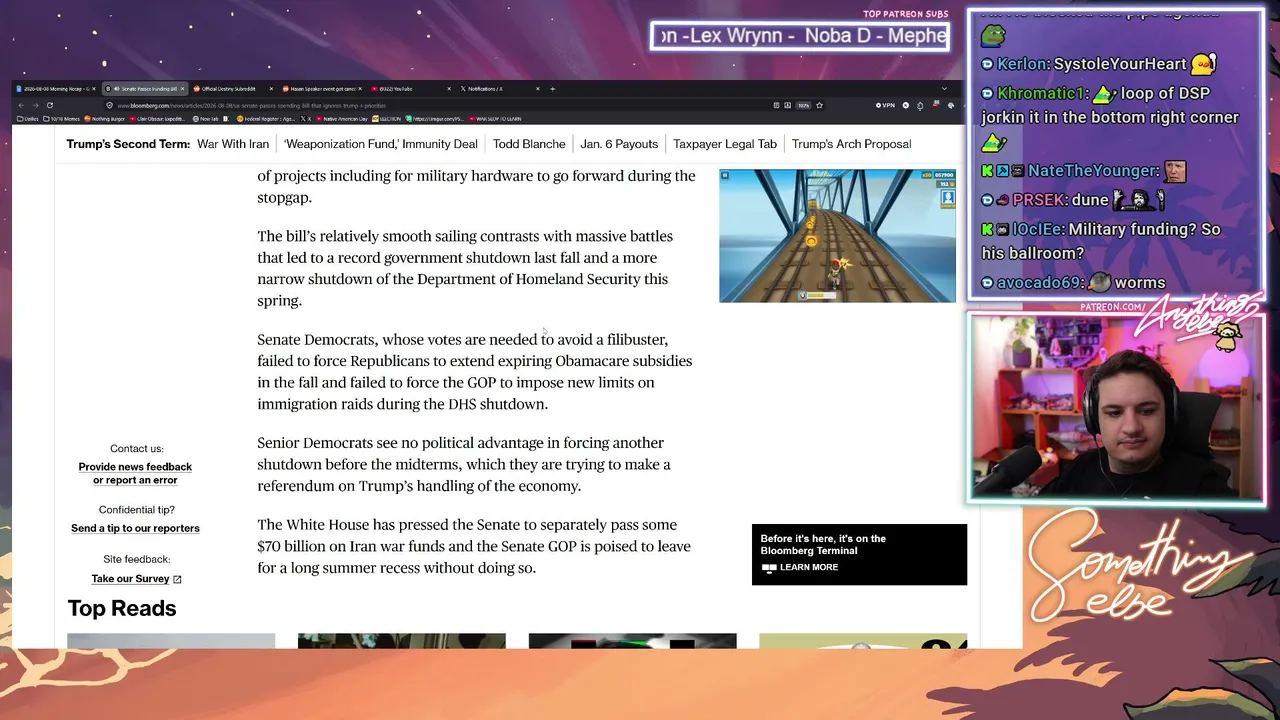The height and width of the screenshot is (720, 1280).
Task: Click the Confidential tip? label
Action: tap(136, 510)
